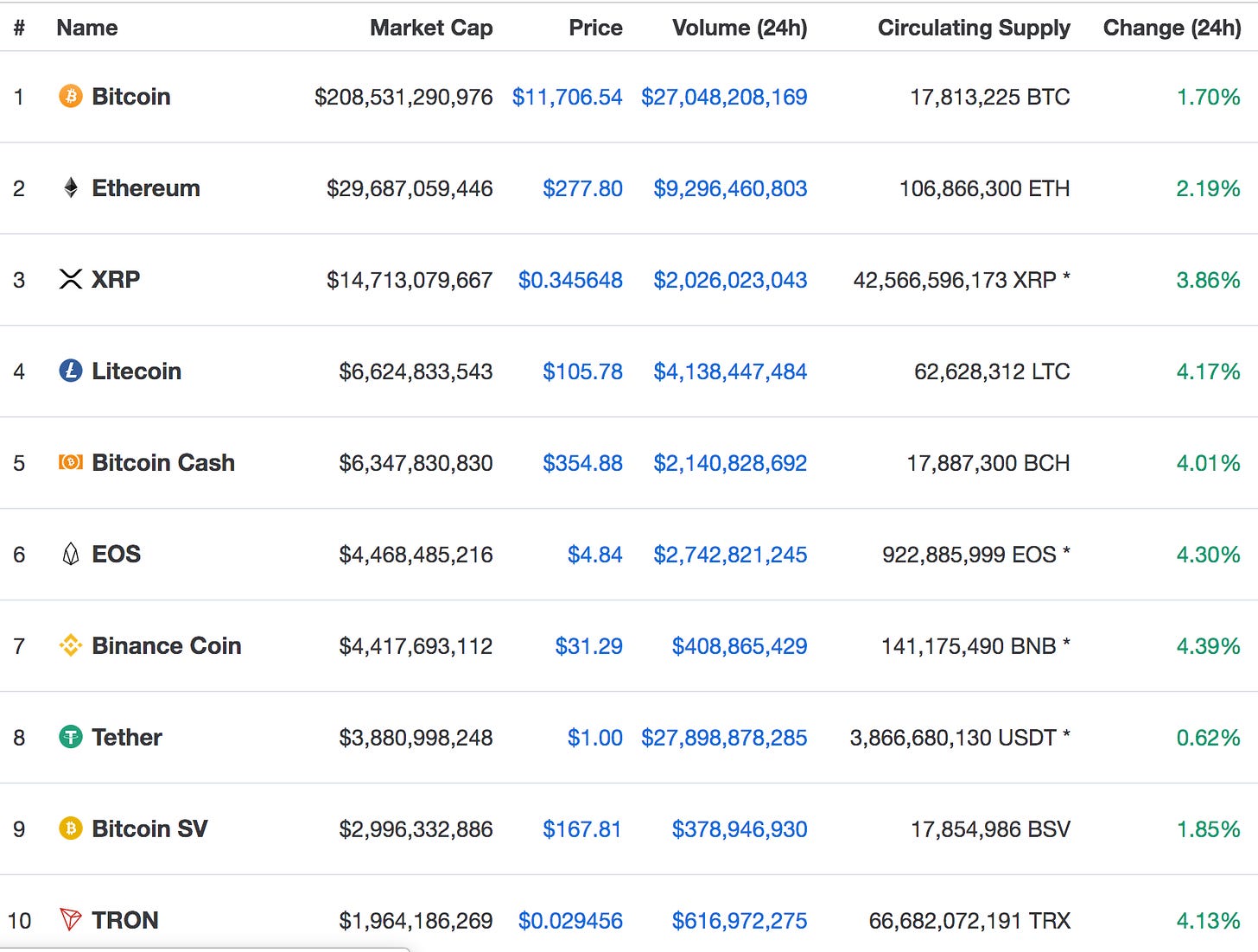Click Litecoin price $105.78
This screenshot has height=952, width=1258.
582,371
